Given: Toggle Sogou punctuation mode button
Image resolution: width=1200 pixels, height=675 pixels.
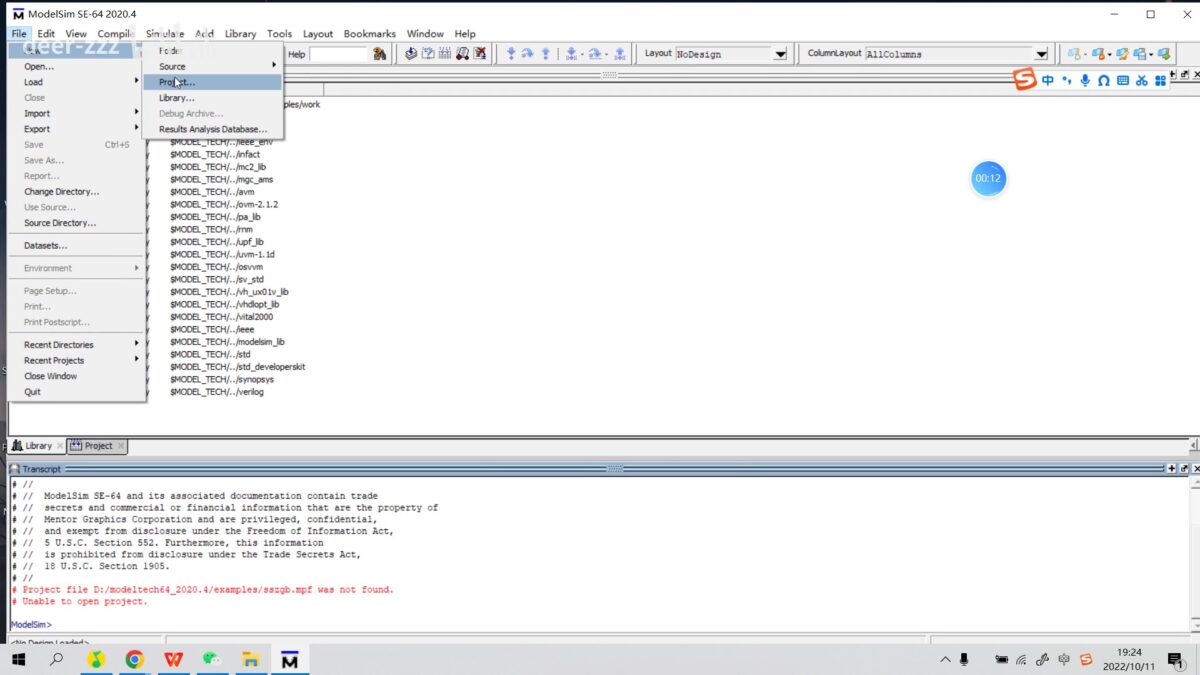Looking at the screenshot, I should 1067,80.
